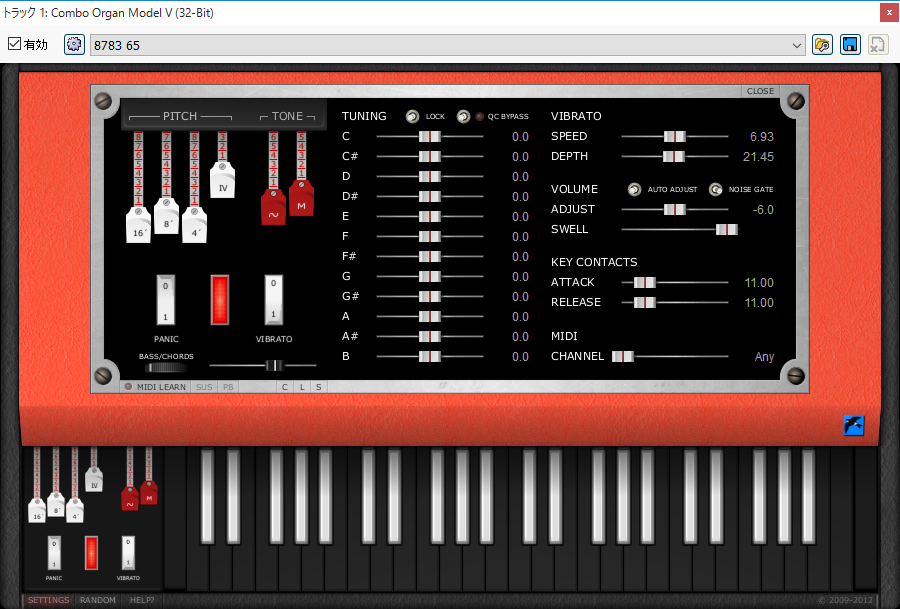Click the 4' pitch drawbar handle
Viewport: 900px width, 609px height.
[195, 225]
